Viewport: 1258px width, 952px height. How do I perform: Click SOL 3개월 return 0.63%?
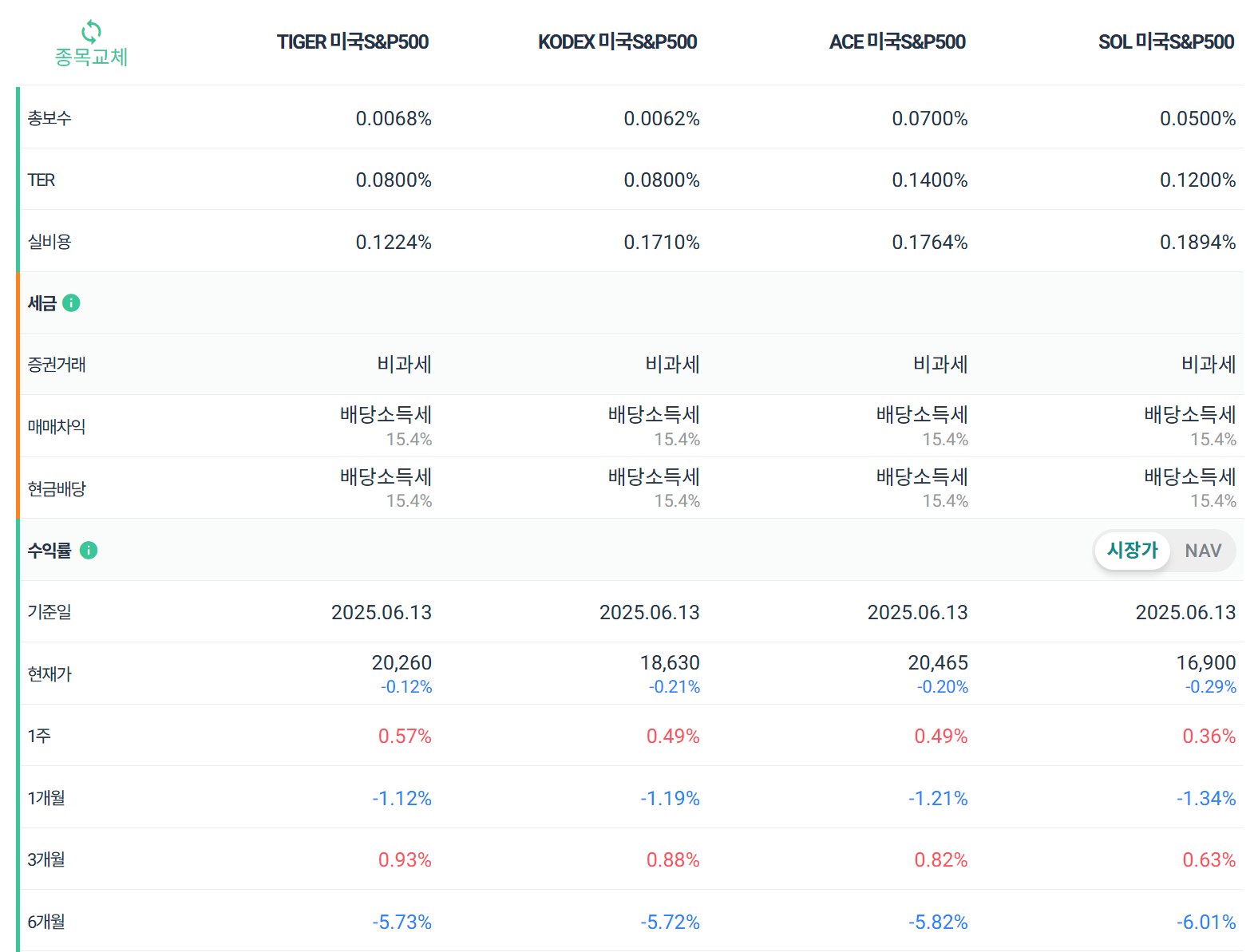[x=1209, y=860]
